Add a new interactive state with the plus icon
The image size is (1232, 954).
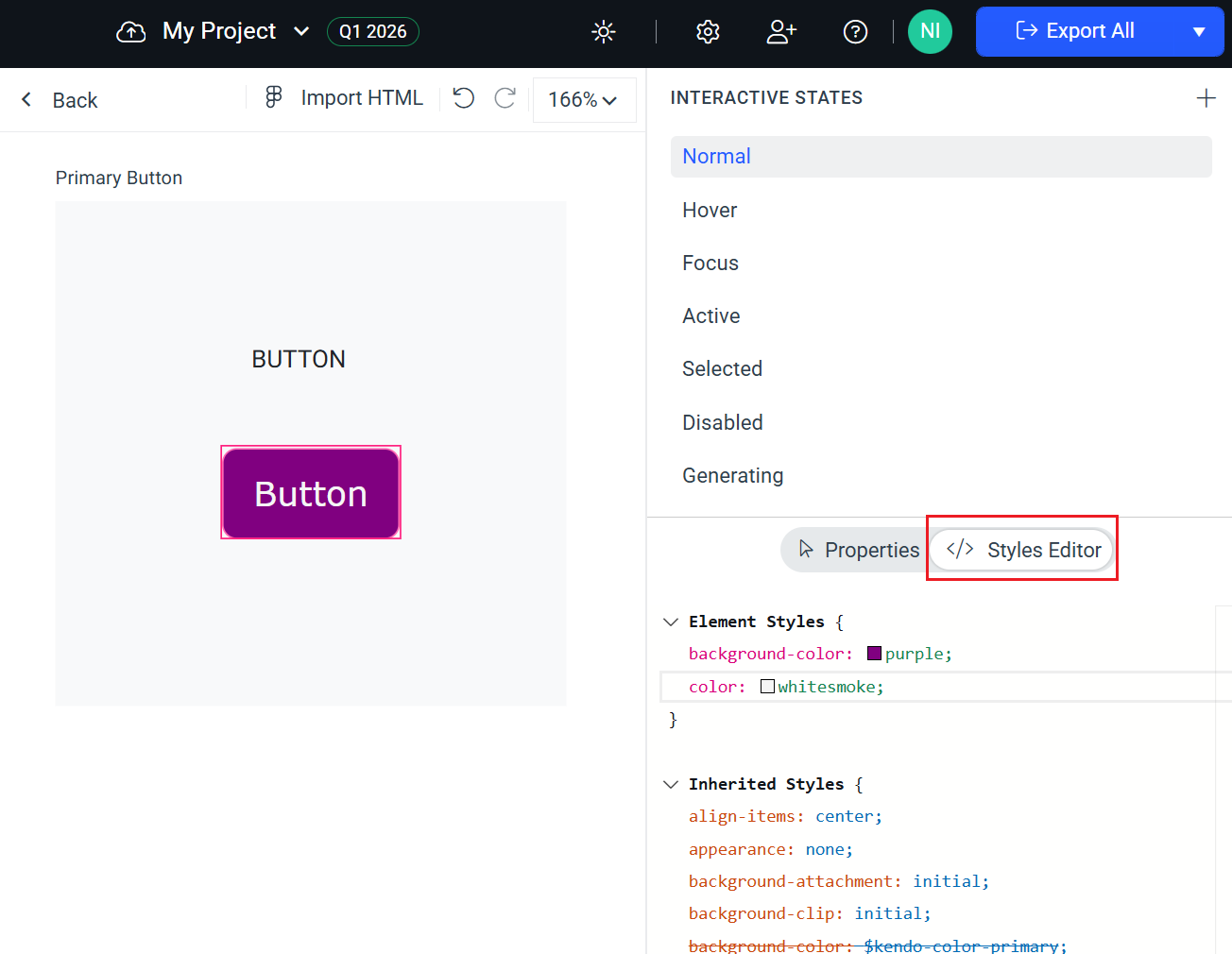point(1206,97)
